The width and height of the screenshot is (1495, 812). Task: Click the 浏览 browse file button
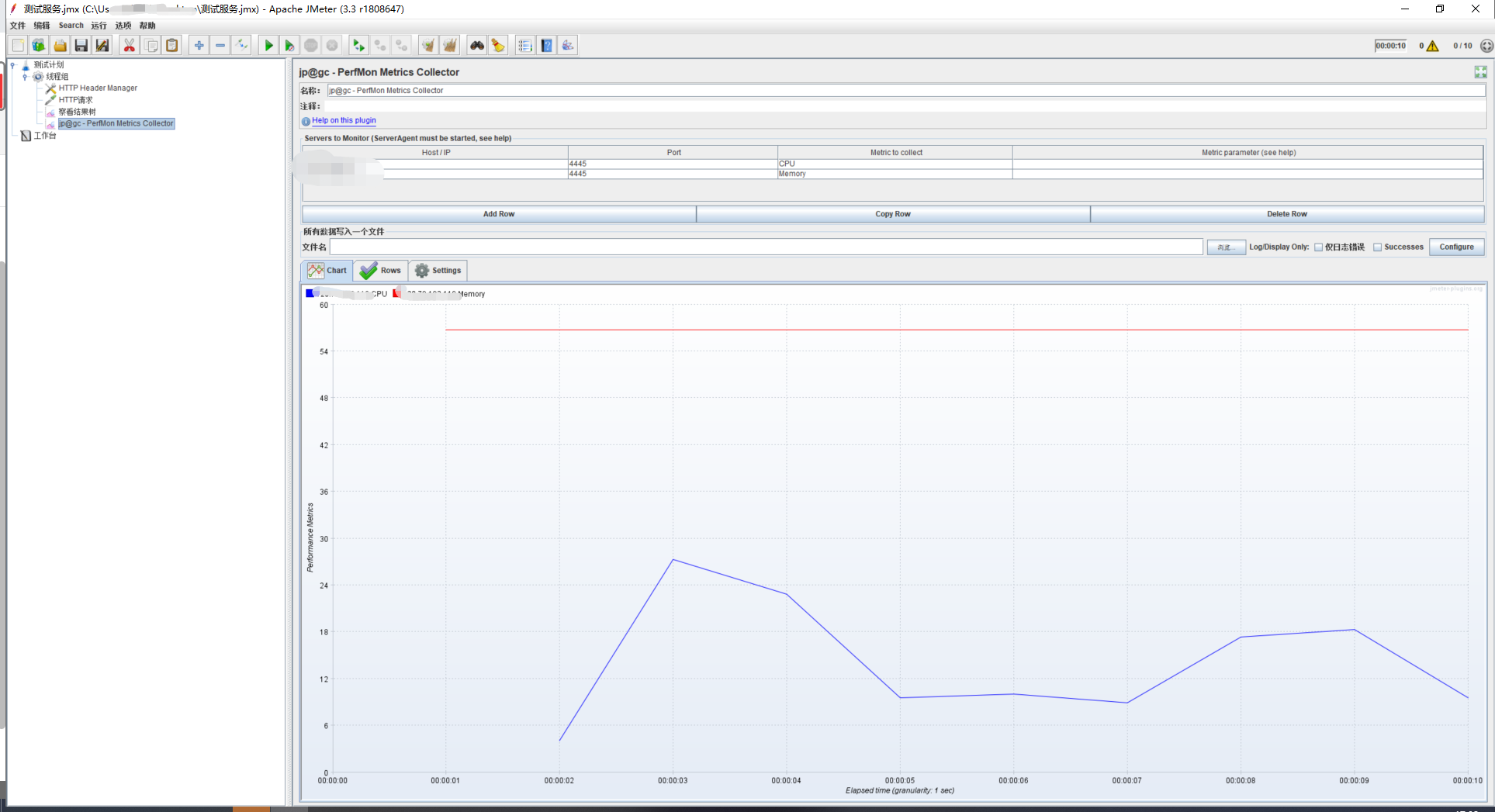pyautogui.click(x=1226, y=247)
